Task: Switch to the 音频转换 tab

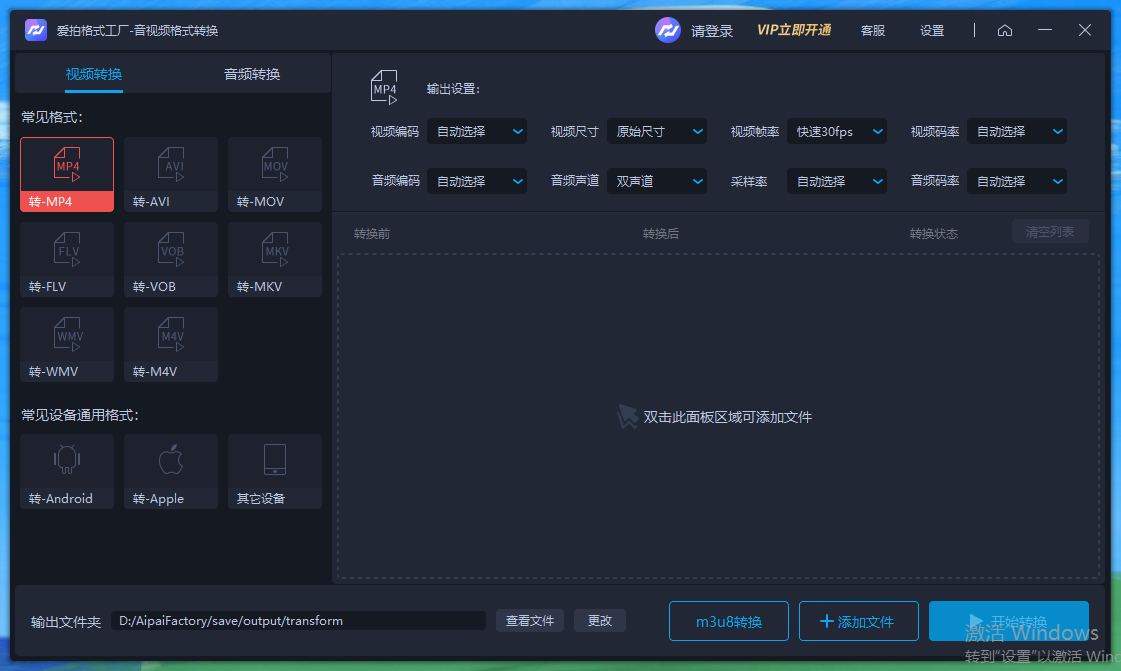Action: 253,74
